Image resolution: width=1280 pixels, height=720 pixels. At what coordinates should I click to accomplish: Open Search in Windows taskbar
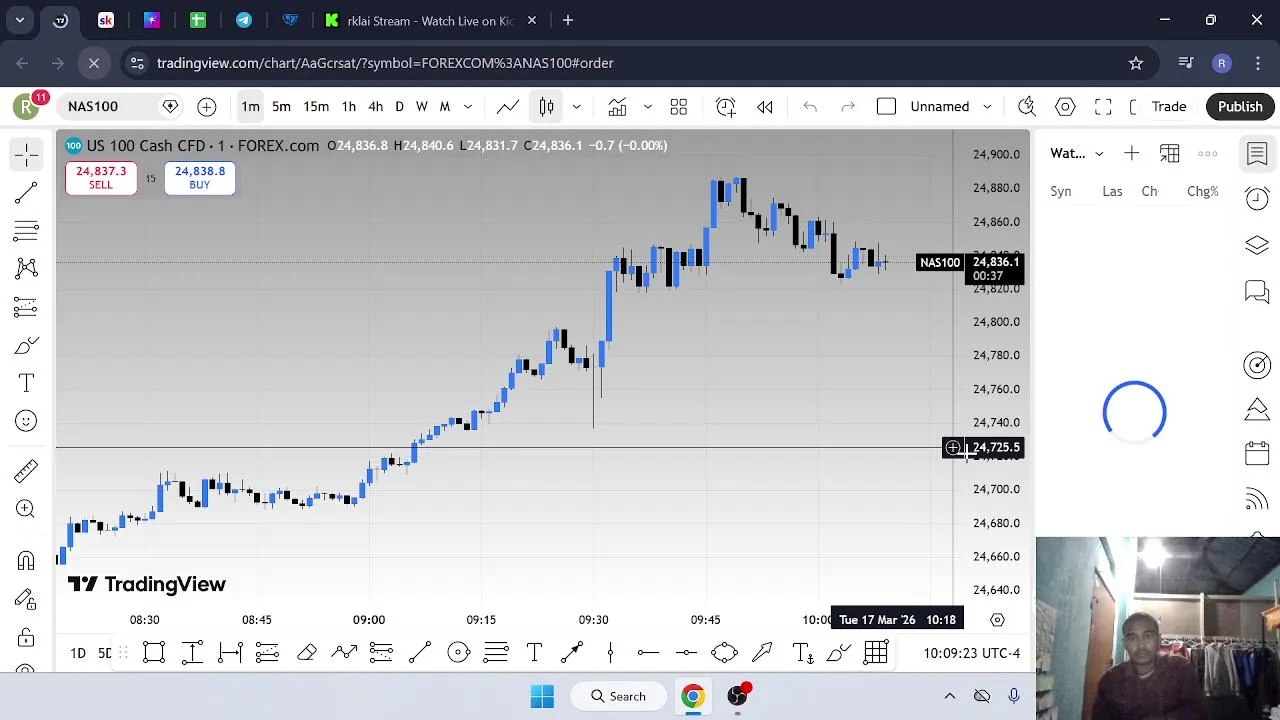[618, 696]
